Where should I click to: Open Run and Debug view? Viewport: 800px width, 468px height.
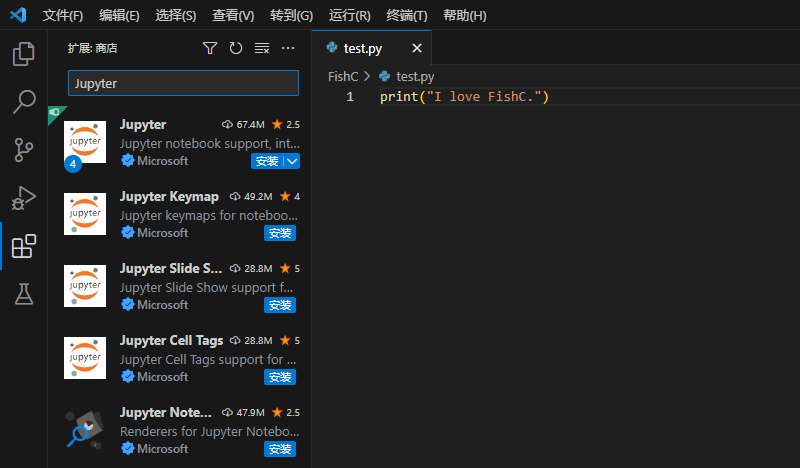23,198
